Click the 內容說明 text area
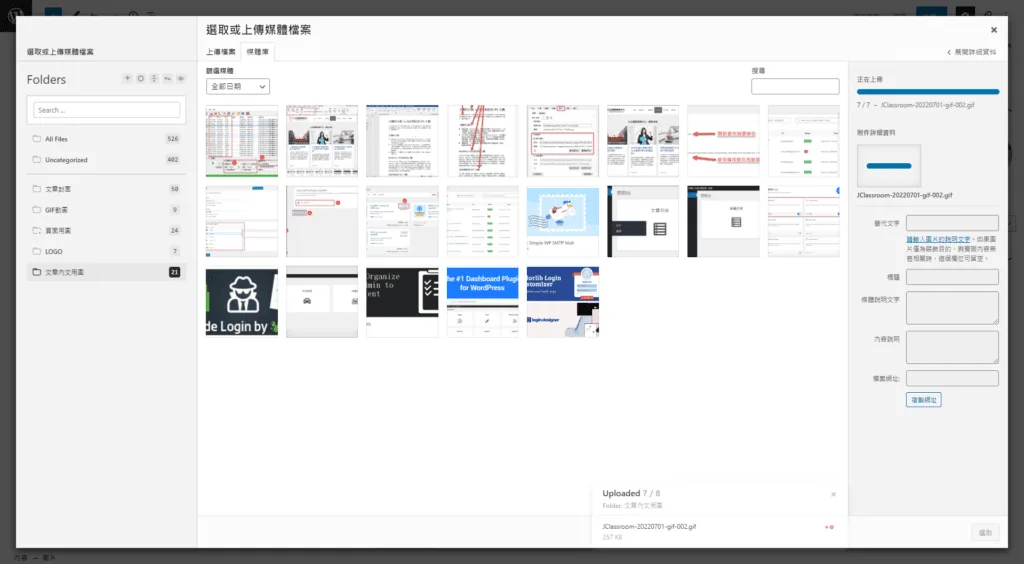The image size is (1024, 564). tap(952, 347)
